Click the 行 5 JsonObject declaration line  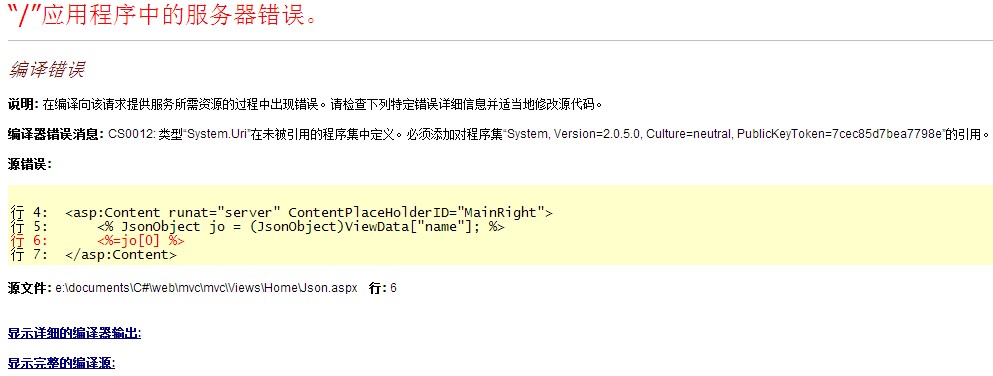(x=301, y=227)
